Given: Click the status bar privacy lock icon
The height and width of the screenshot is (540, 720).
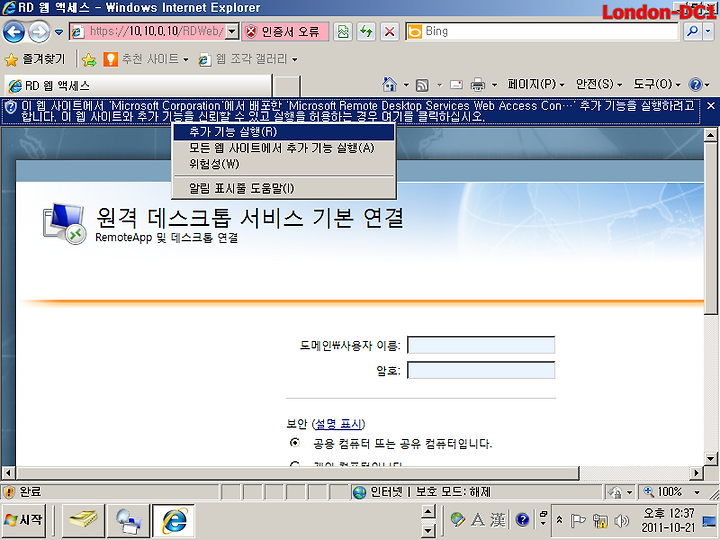Looking at the screenshot, I should click(615, 492).
